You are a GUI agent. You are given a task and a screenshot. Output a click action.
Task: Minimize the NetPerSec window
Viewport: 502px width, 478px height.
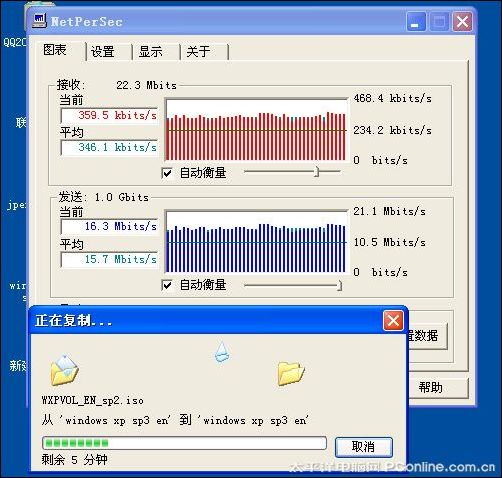point(416,22)
